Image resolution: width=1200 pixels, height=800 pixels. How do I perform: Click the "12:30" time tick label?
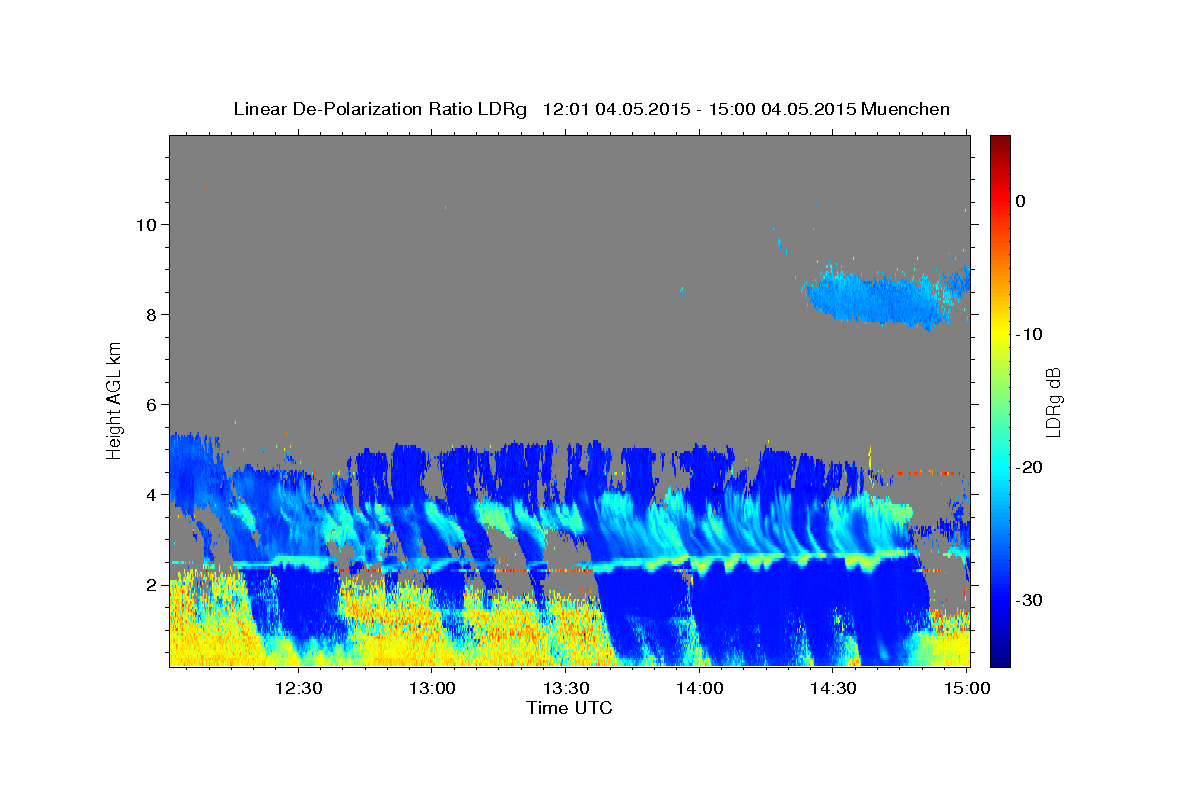(x=298, y=688)
